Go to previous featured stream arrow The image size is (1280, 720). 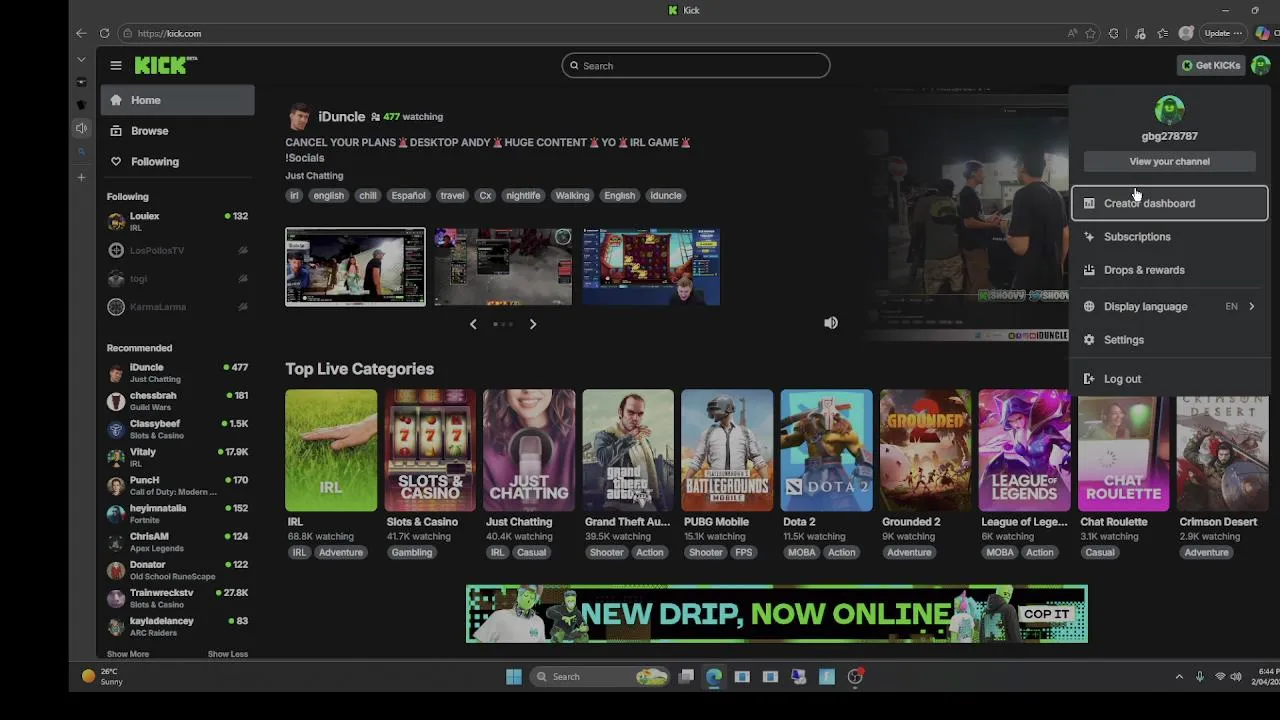tap(473, 324)
